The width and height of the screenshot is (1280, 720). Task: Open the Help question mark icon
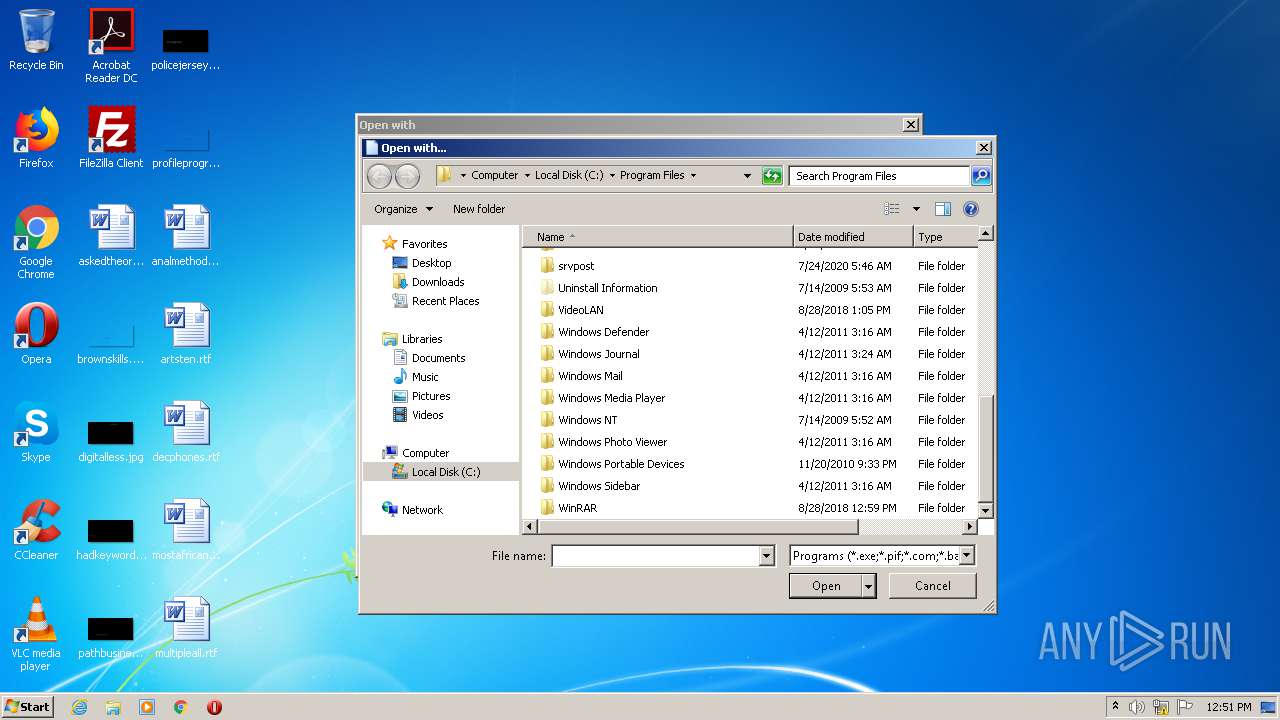(970, 209)
